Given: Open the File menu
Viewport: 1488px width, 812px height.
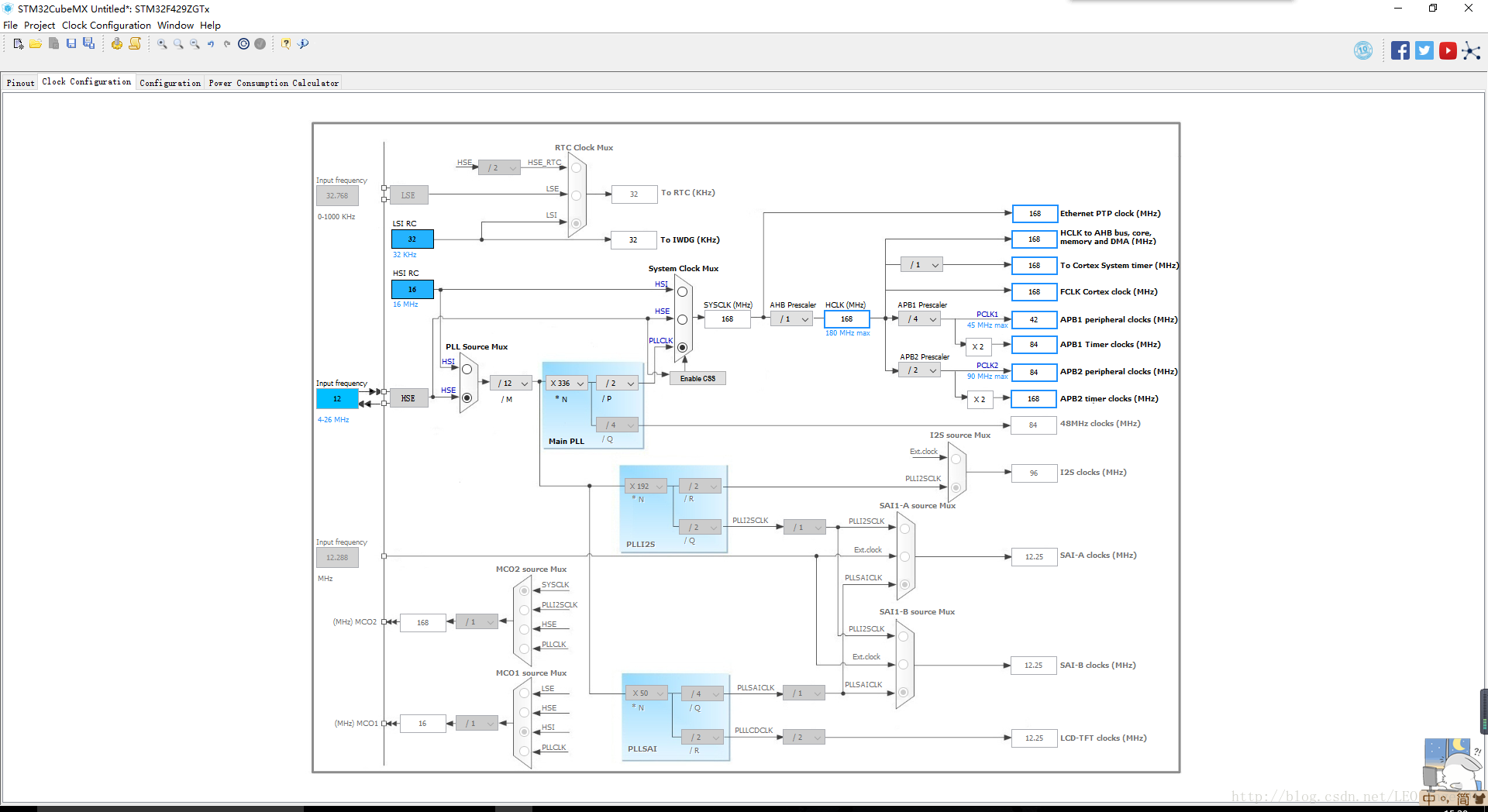Looking at the screenshot, I should click(x=10, y=26).
